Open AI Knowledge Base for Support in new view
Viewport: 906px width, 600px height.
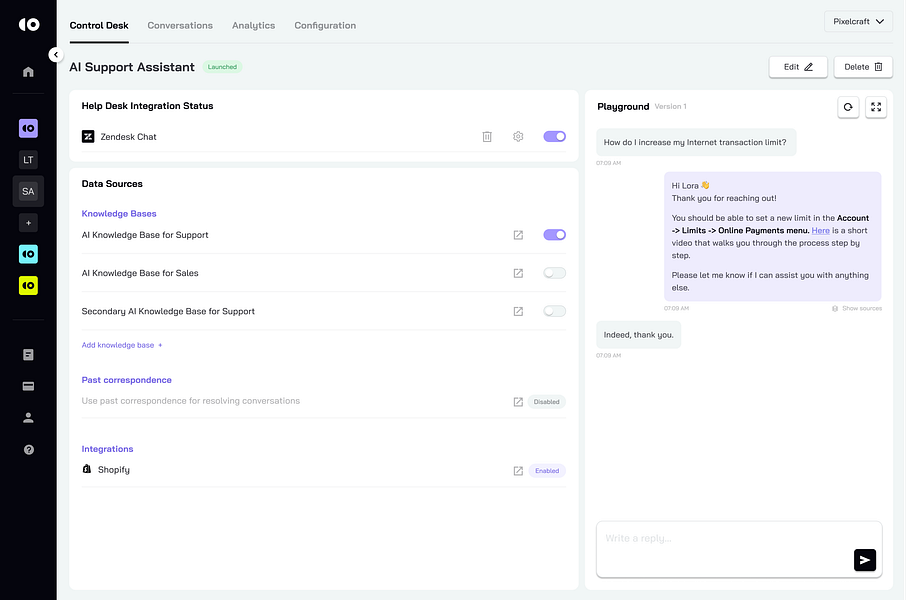[518, 235]
